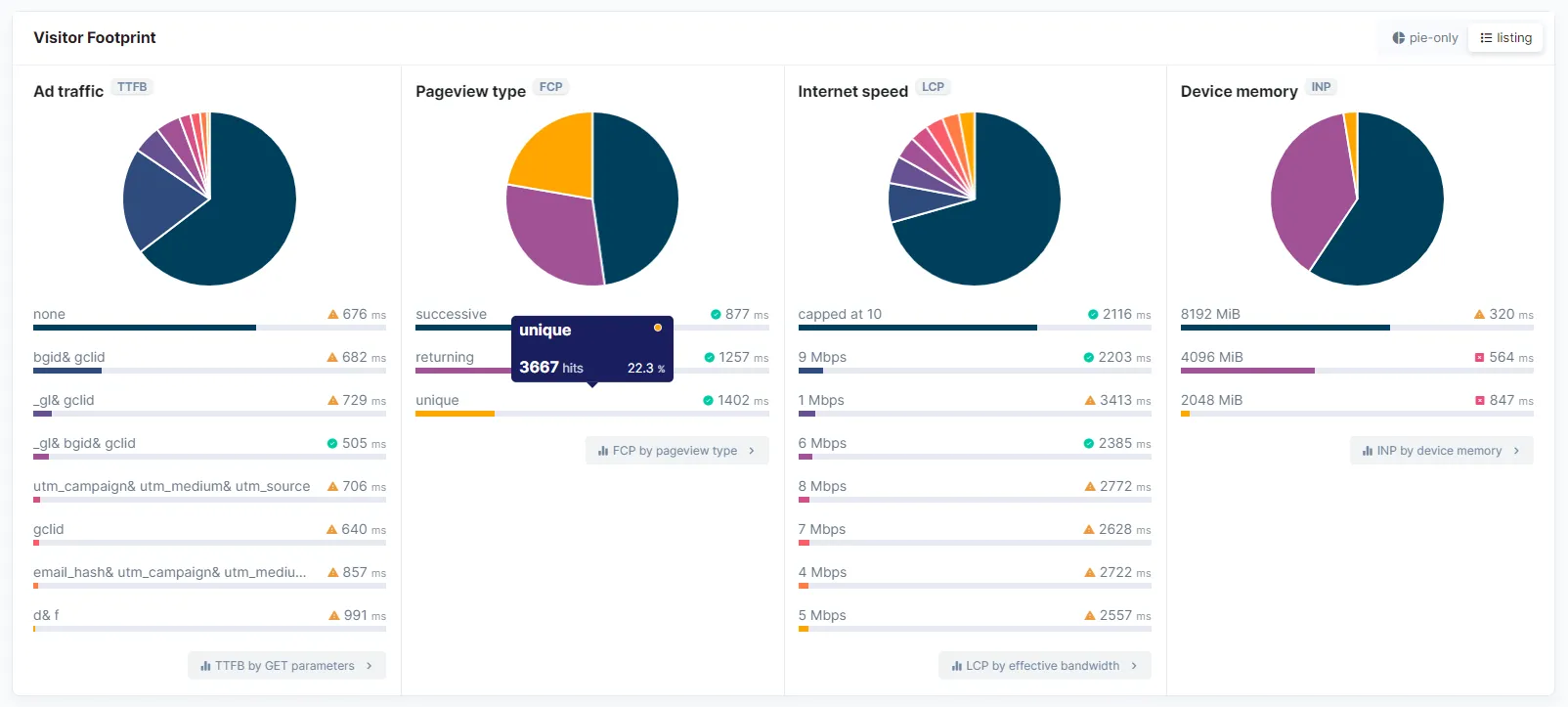Viewport: 1568px width, 707px height.
Task: Click chevron arrow on INP by device memory
Action: click(x=1516, y=451)
